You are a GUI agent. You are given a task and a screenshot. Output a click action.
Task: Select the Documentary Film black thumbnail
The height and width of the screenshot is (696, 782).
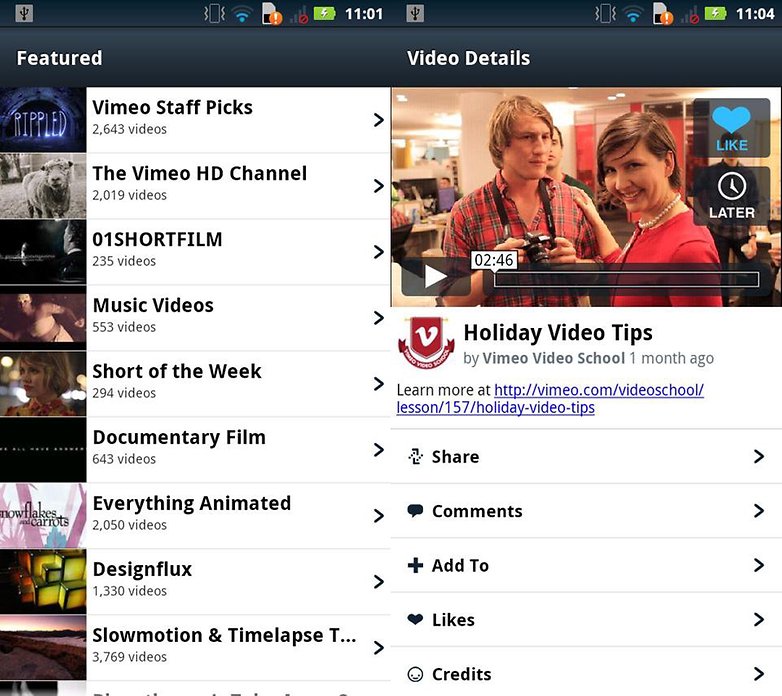[43, 450]
